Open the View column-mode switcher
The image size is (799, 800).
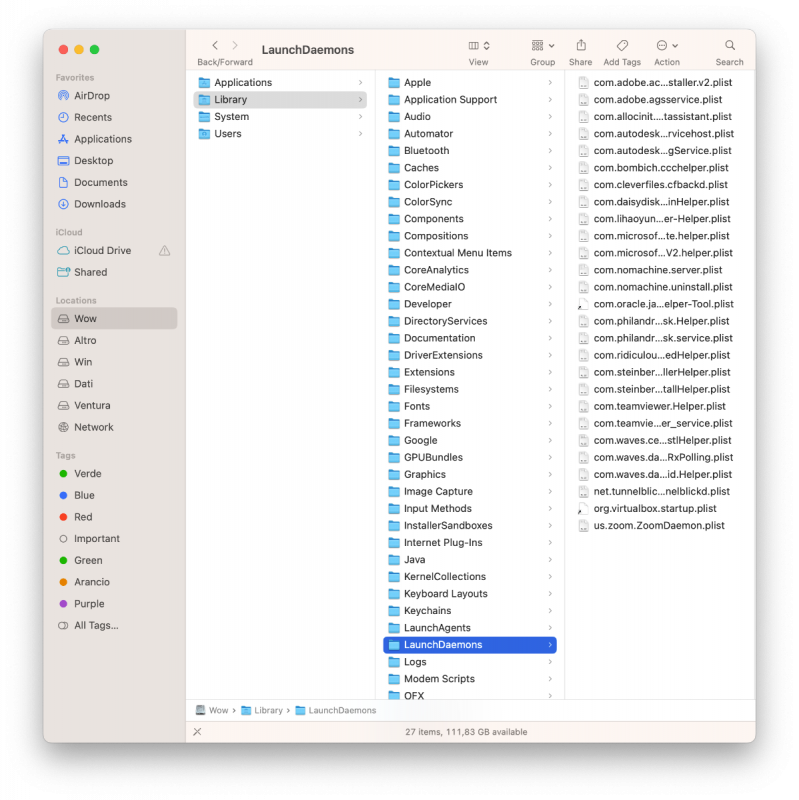click(x=479, y=46)
